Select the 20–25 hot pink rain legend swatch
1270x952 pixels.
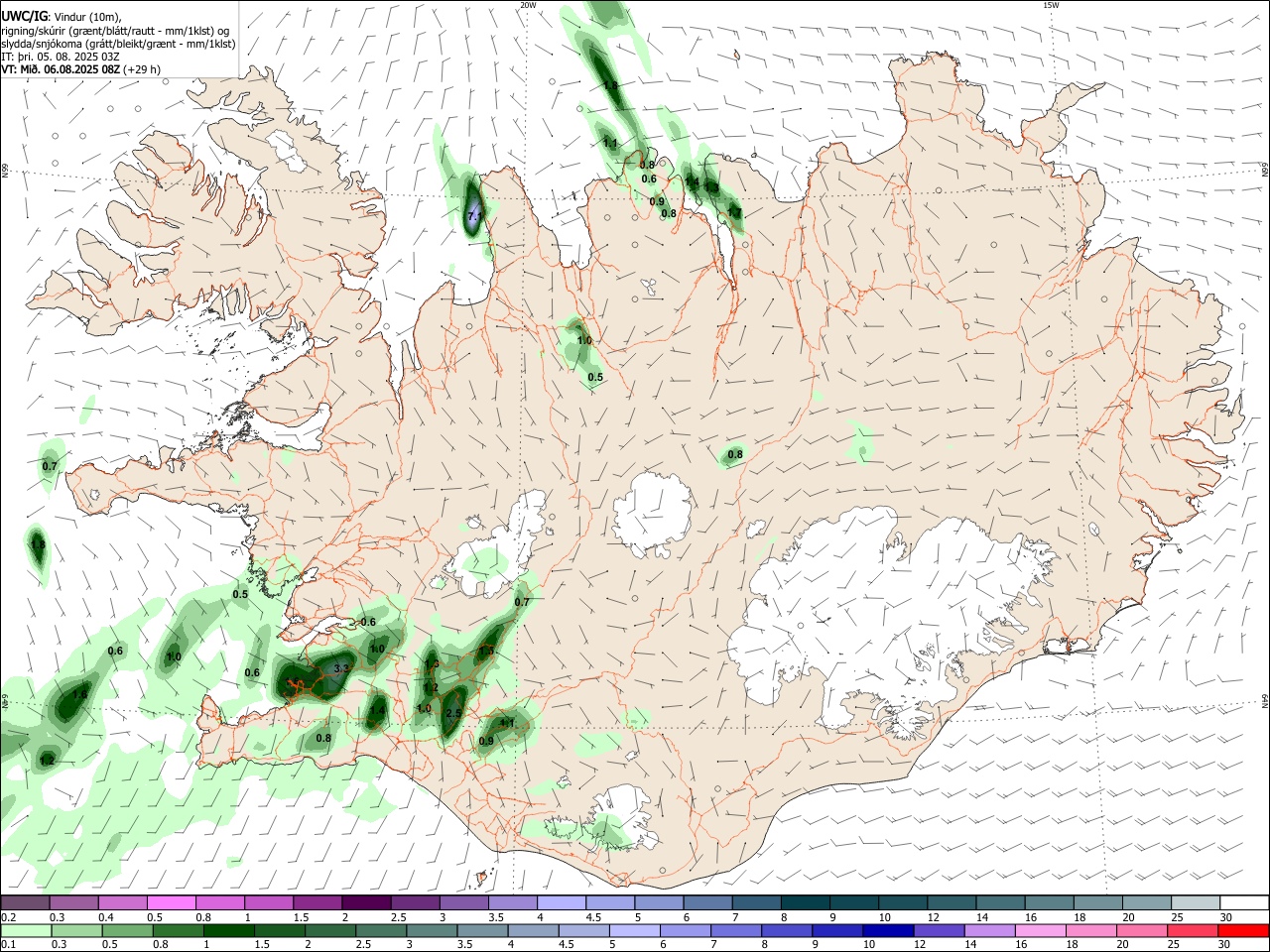(x=1142, y=930)
